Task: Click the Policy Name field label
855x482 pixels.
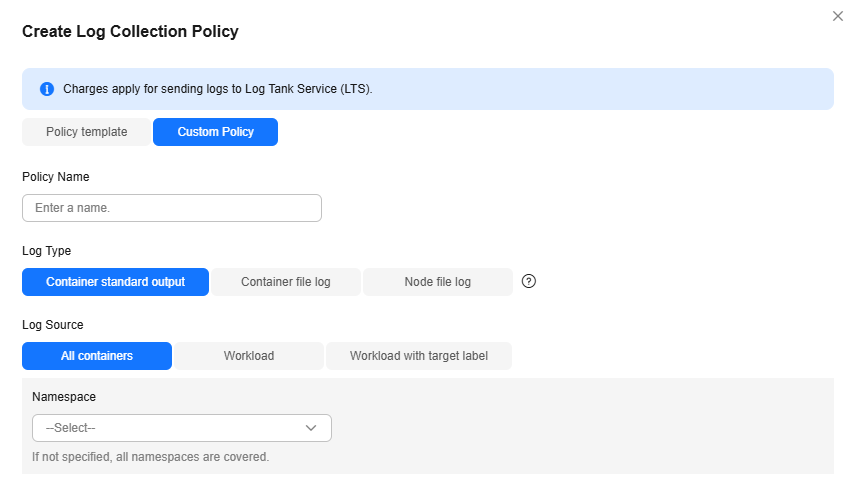Action: click(56, 177)
